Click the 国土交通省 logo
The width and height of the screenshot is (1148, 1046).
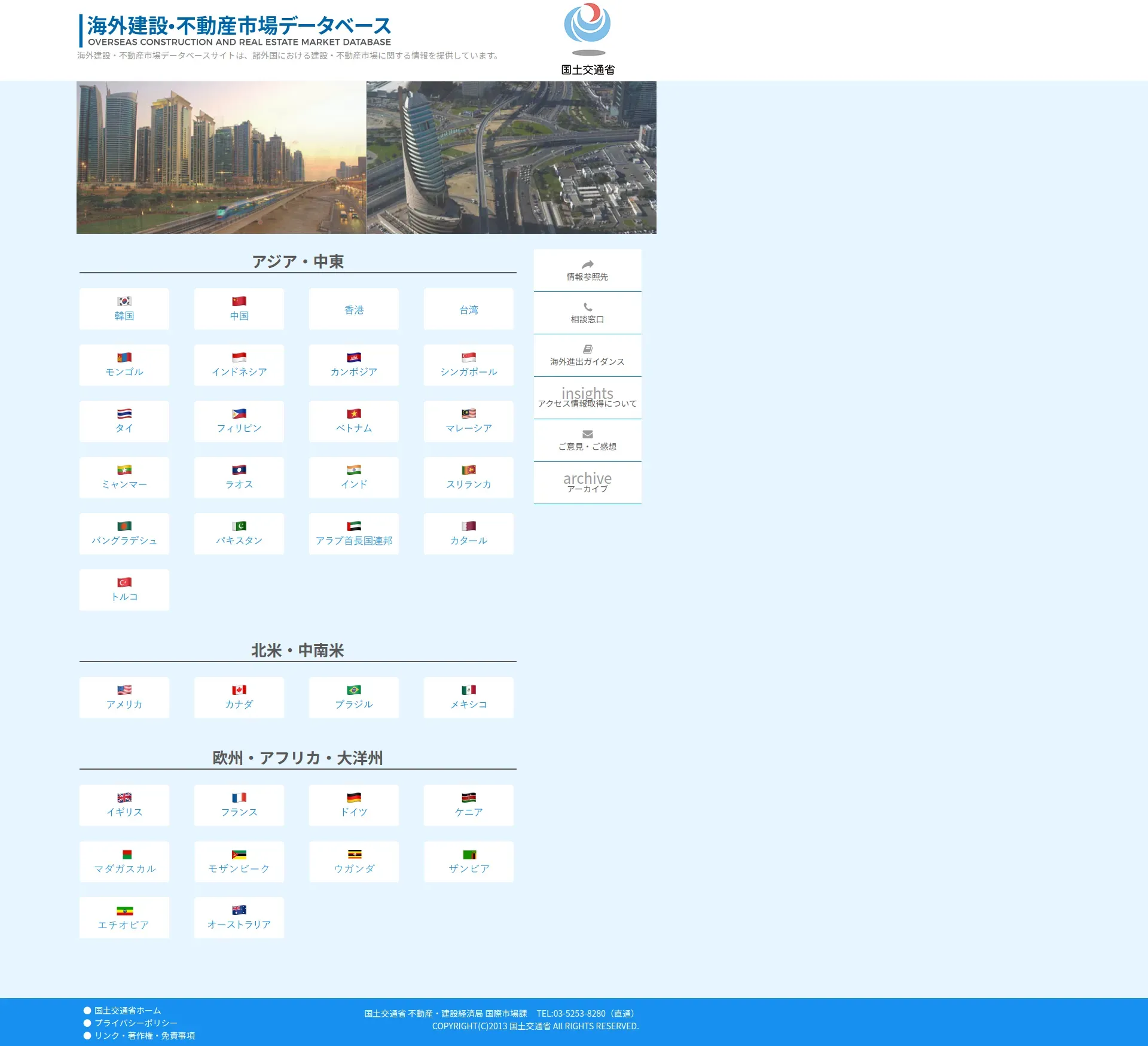588,39
